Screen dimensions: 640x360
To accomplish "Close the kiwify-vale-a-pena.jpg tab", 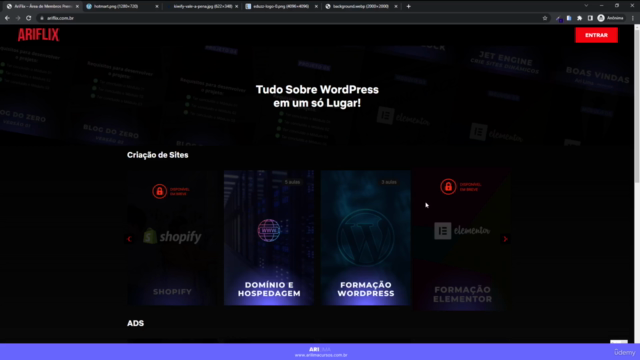I will (x=236, y=6).
